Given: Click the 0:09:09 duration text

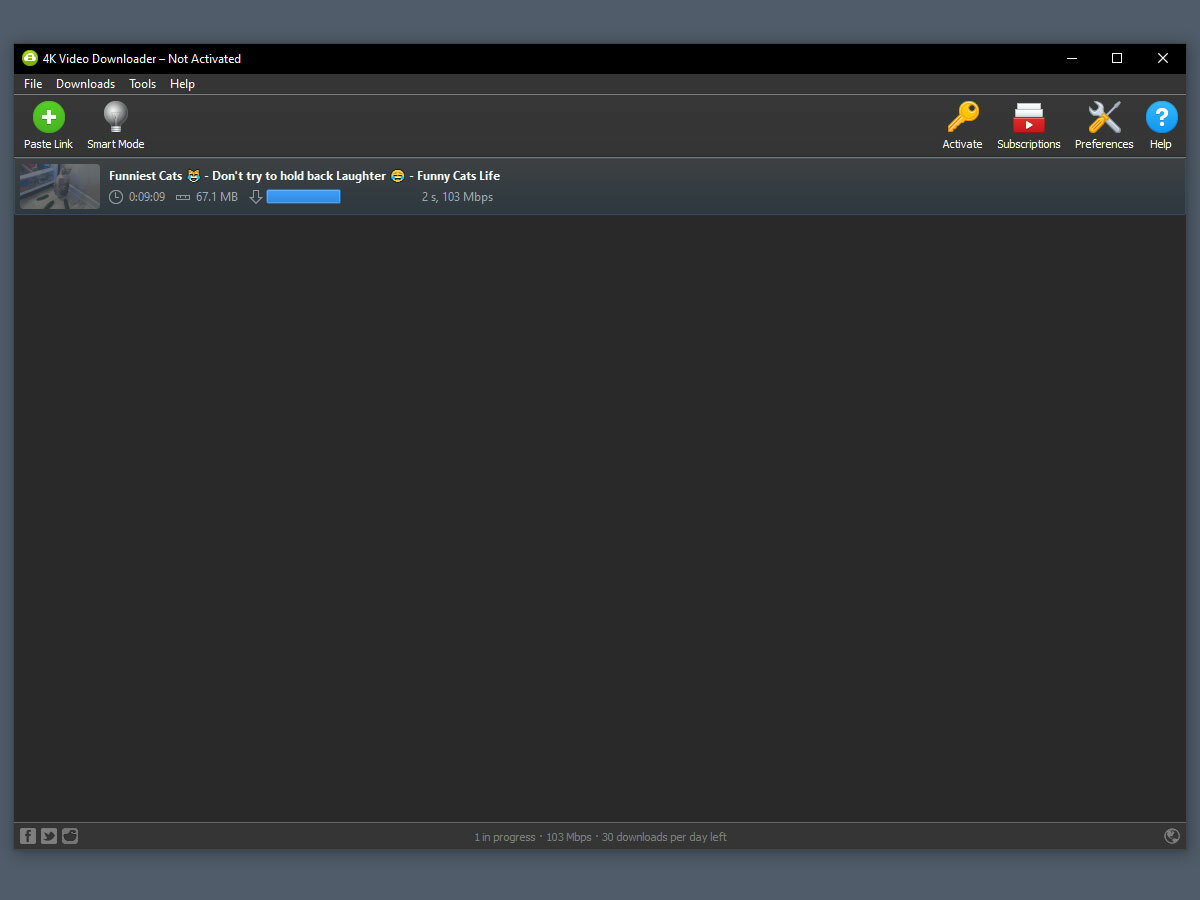Looking at the screenshot, I should (x=147, y=197).
